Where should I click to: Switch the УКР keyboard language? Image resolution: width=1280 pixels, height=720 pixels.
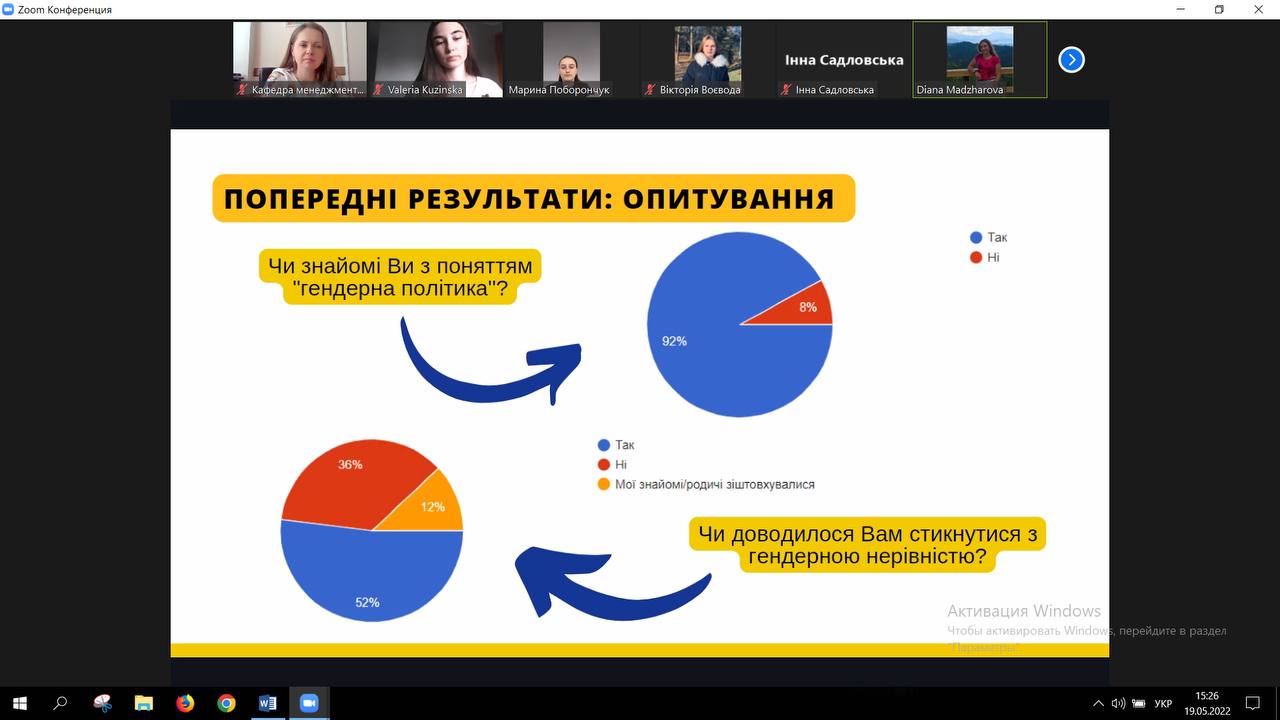[x=1163, y=703]
